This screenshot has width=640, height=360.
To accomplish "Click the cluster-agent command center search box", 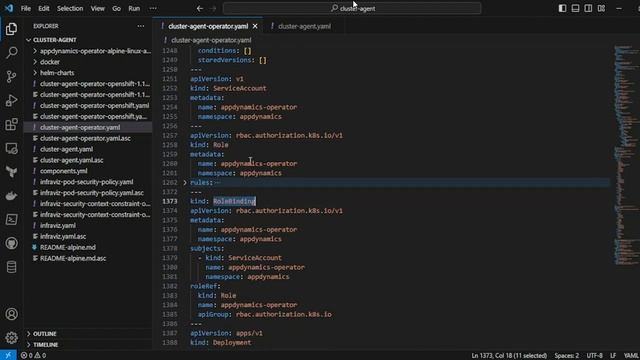I will click(352, 8).
